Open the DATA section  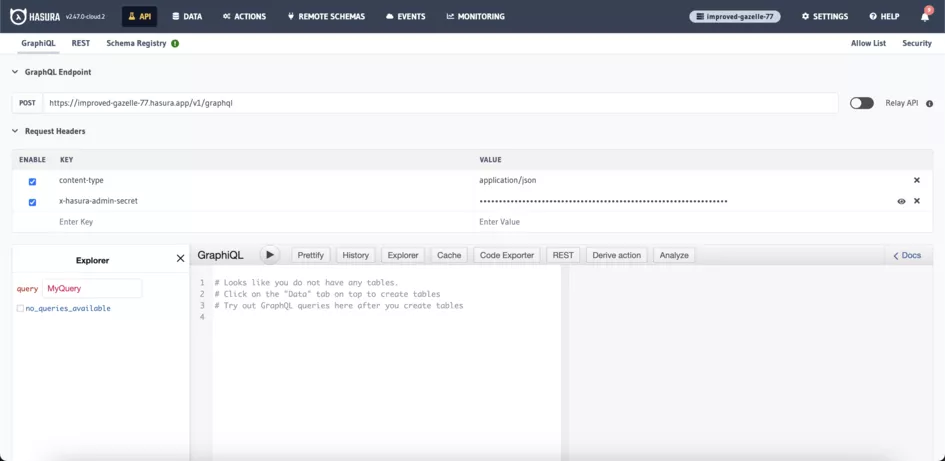[187, 16]
